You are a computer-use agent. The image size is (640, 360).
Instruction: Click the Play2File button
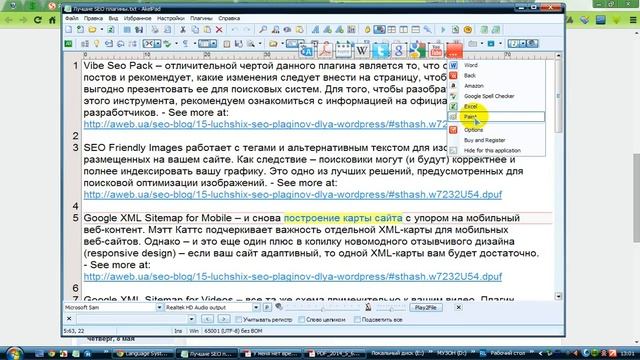[x=426, y=308]
